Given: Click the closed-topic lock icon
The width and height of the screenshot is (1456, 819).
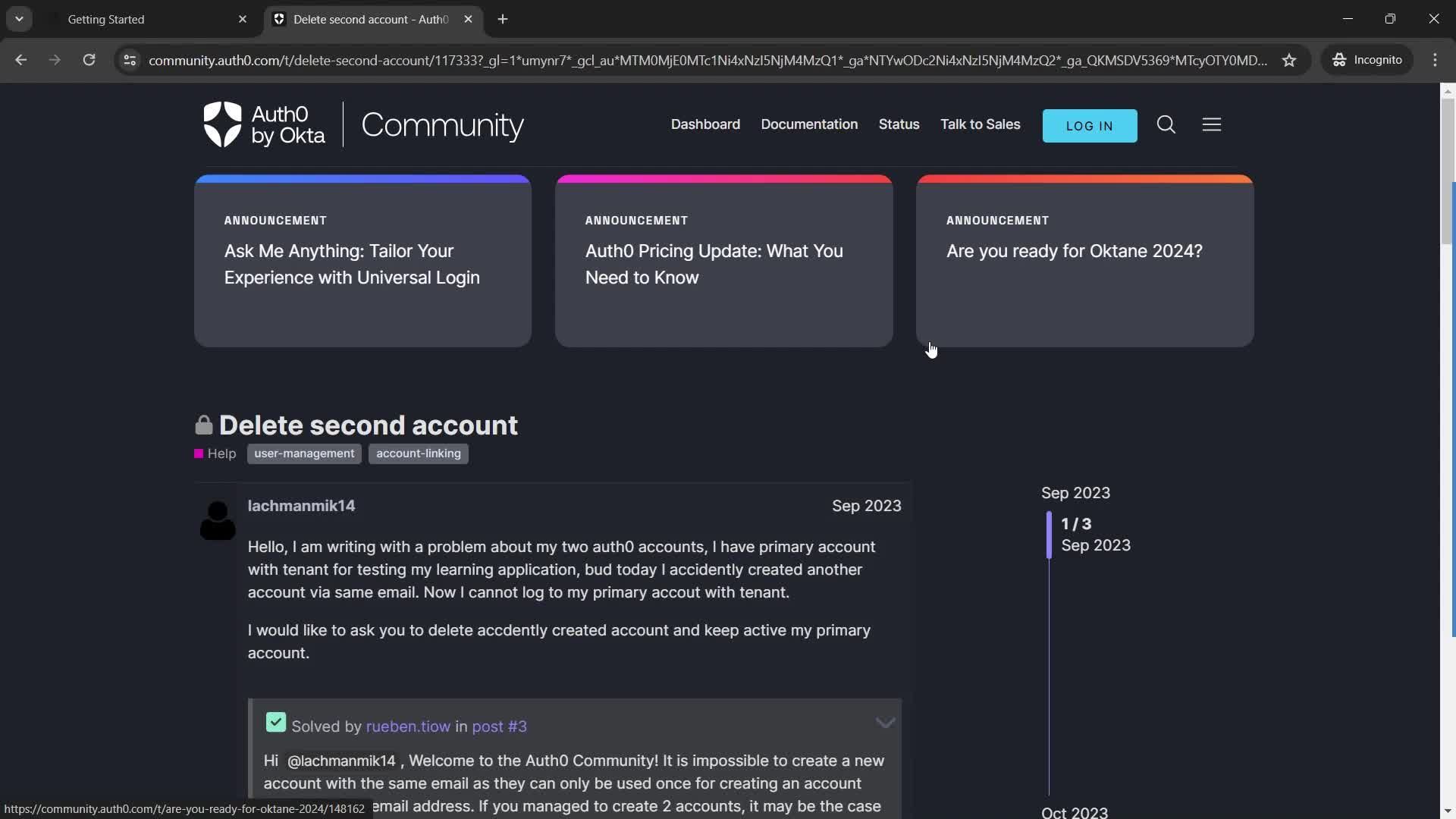Looking at the screenshot, I should coord(203,425).
